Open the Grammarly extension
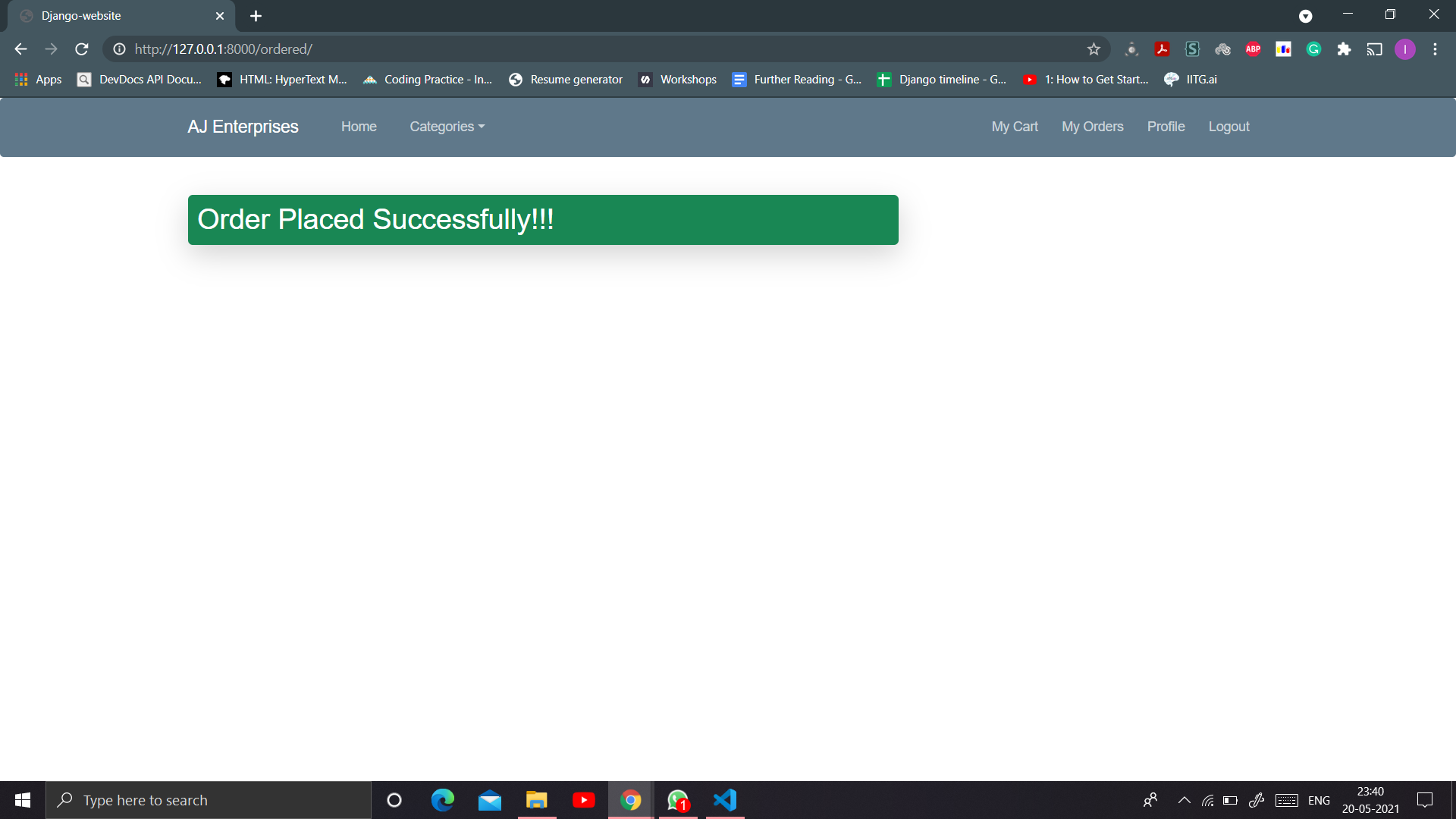This screenshot has height=819, width=1456. point(1314,49)
